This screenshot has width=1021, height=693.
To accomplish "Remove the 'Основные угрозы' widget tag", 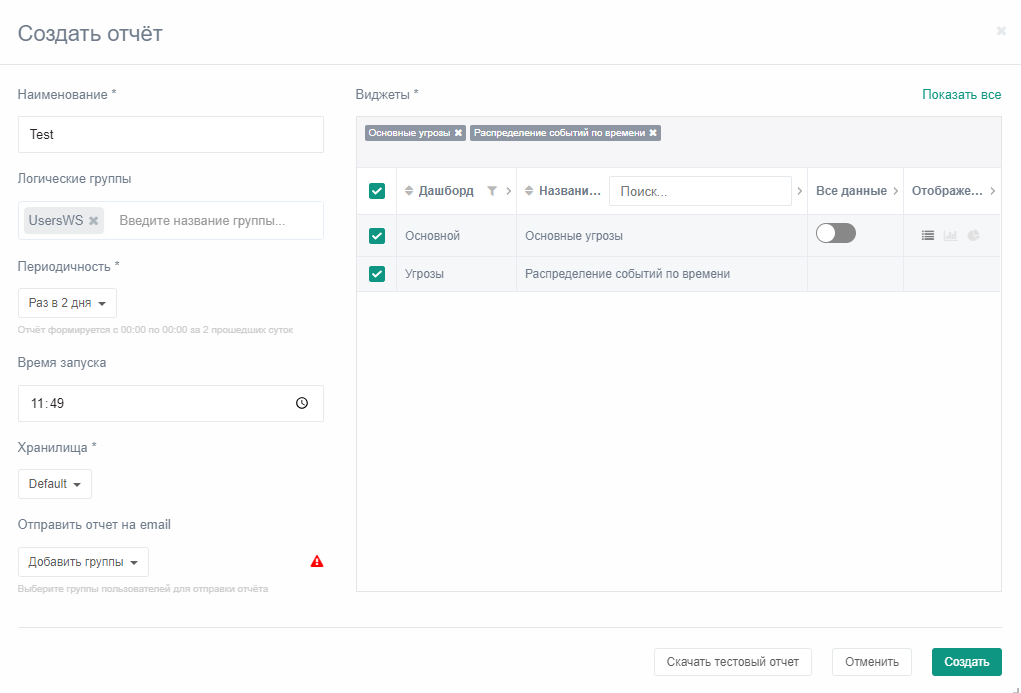I will click(x=458, y=133).
